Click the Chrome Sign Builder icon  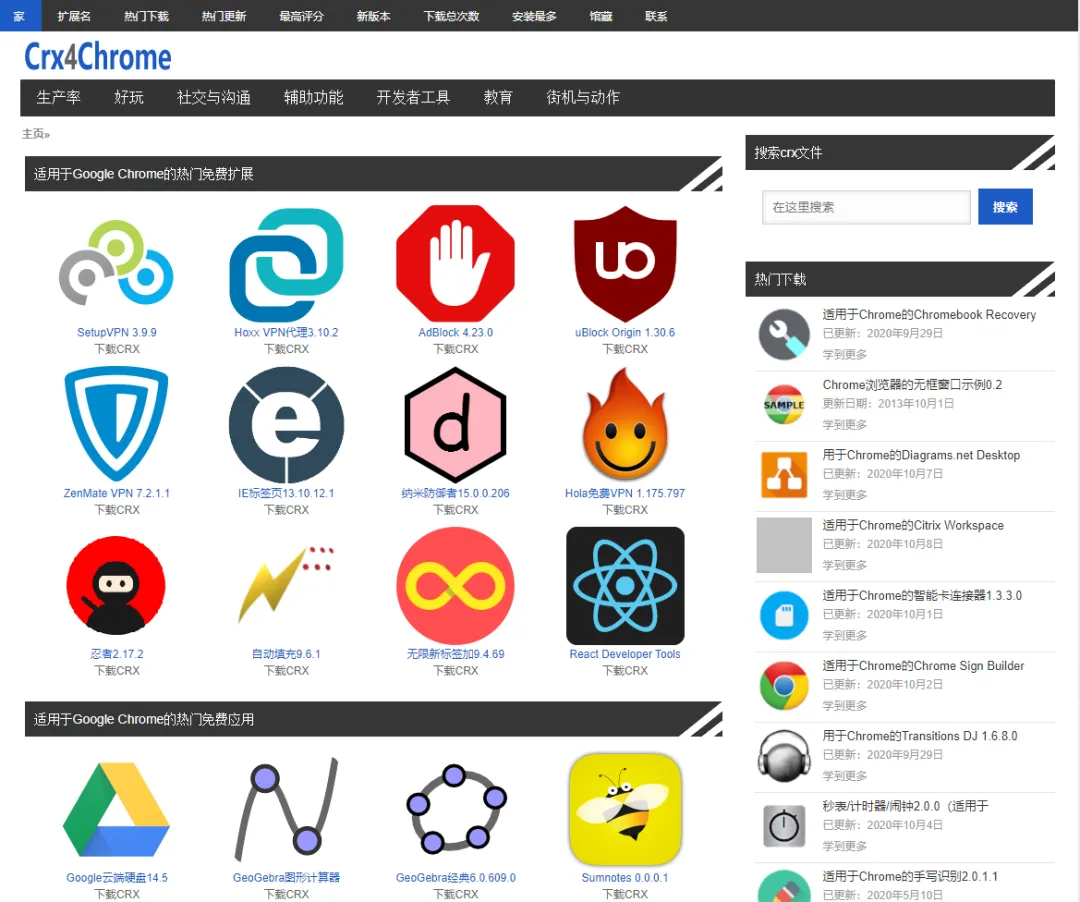(x=784, y=686)
